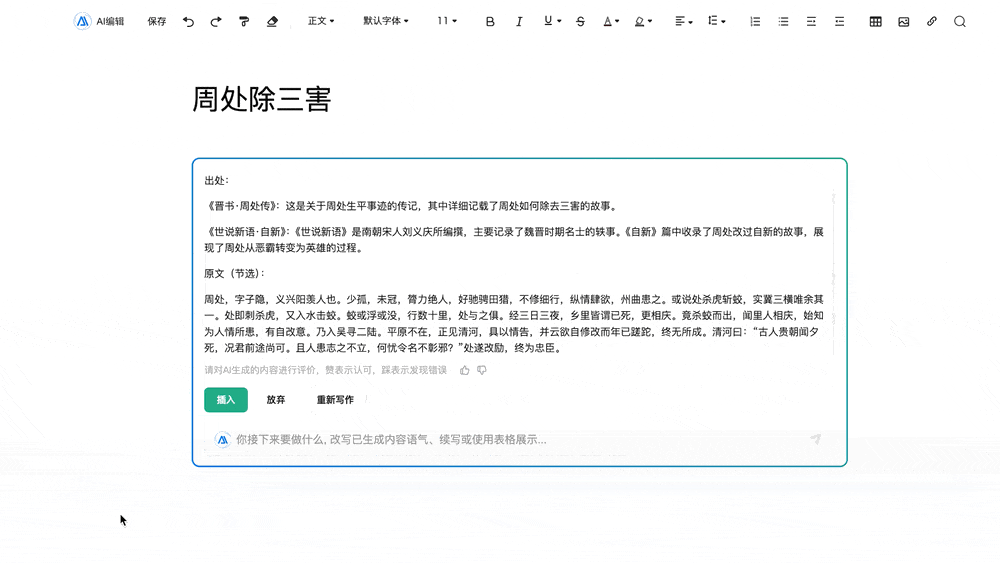The width and height of the screenshot is (1000, 563).
Task: Open the font size 11 dropdown
Action: (447, 21)
